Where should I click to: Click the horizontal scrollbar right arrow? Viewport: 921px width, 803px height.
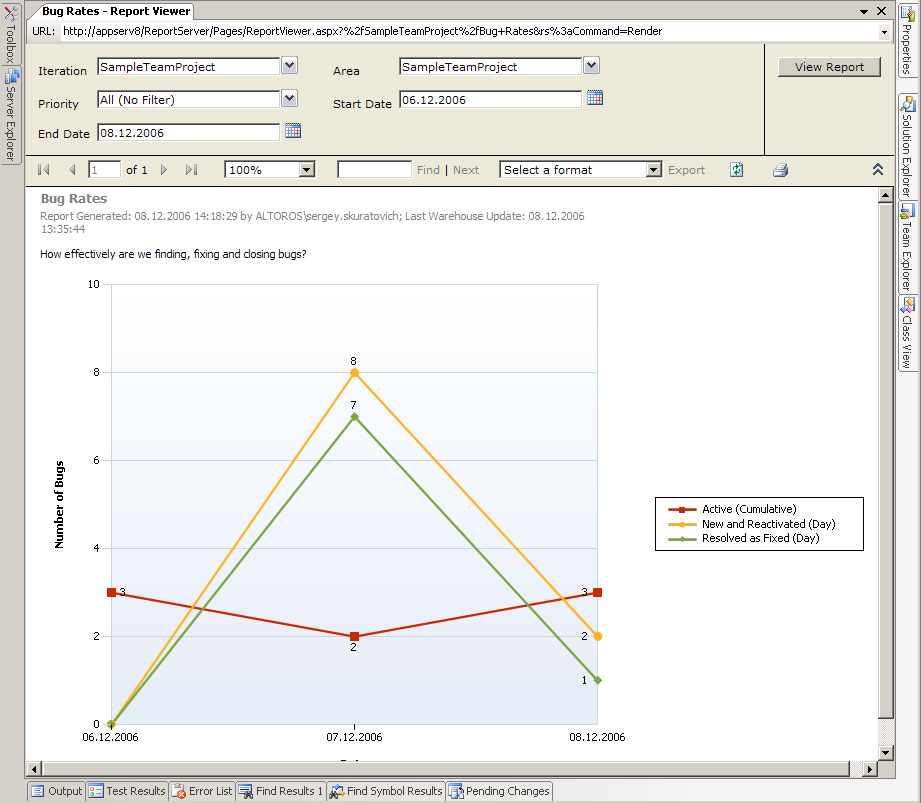pyautogui.click(x=870, y=769)
